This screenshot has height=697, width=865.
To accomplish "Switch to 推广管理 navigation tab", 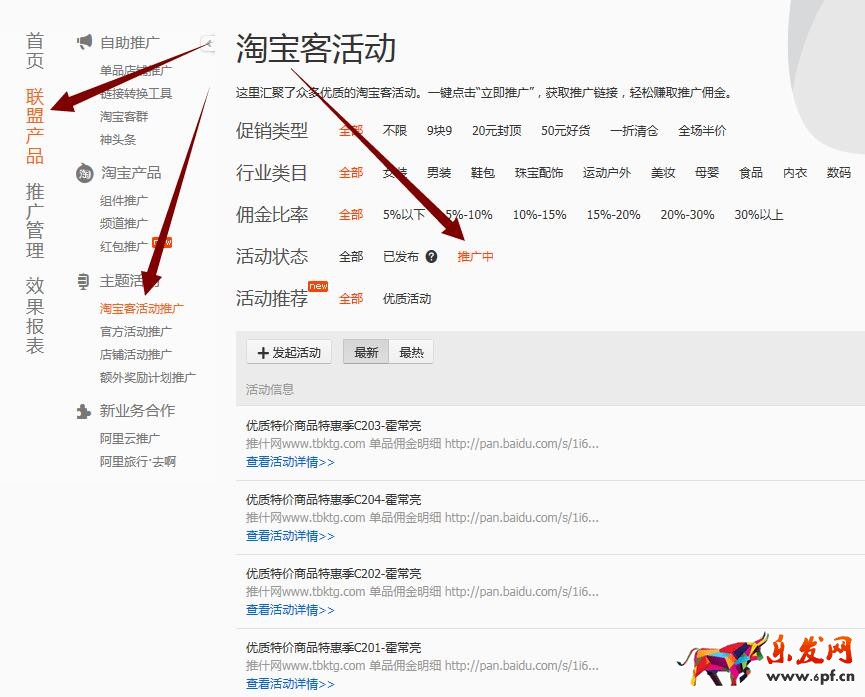I will click(35, 221).
